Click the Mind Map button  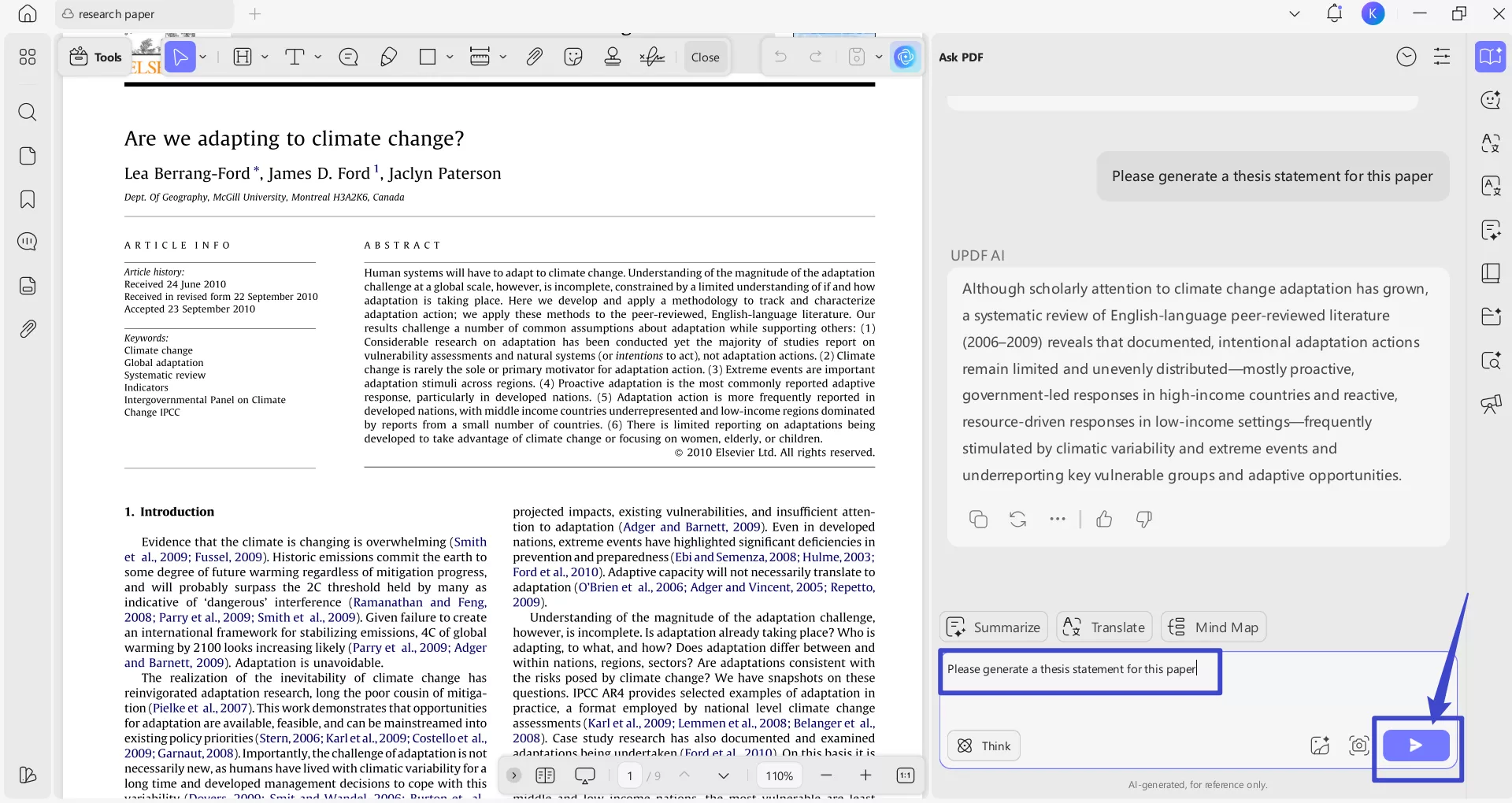point(1213,627)
